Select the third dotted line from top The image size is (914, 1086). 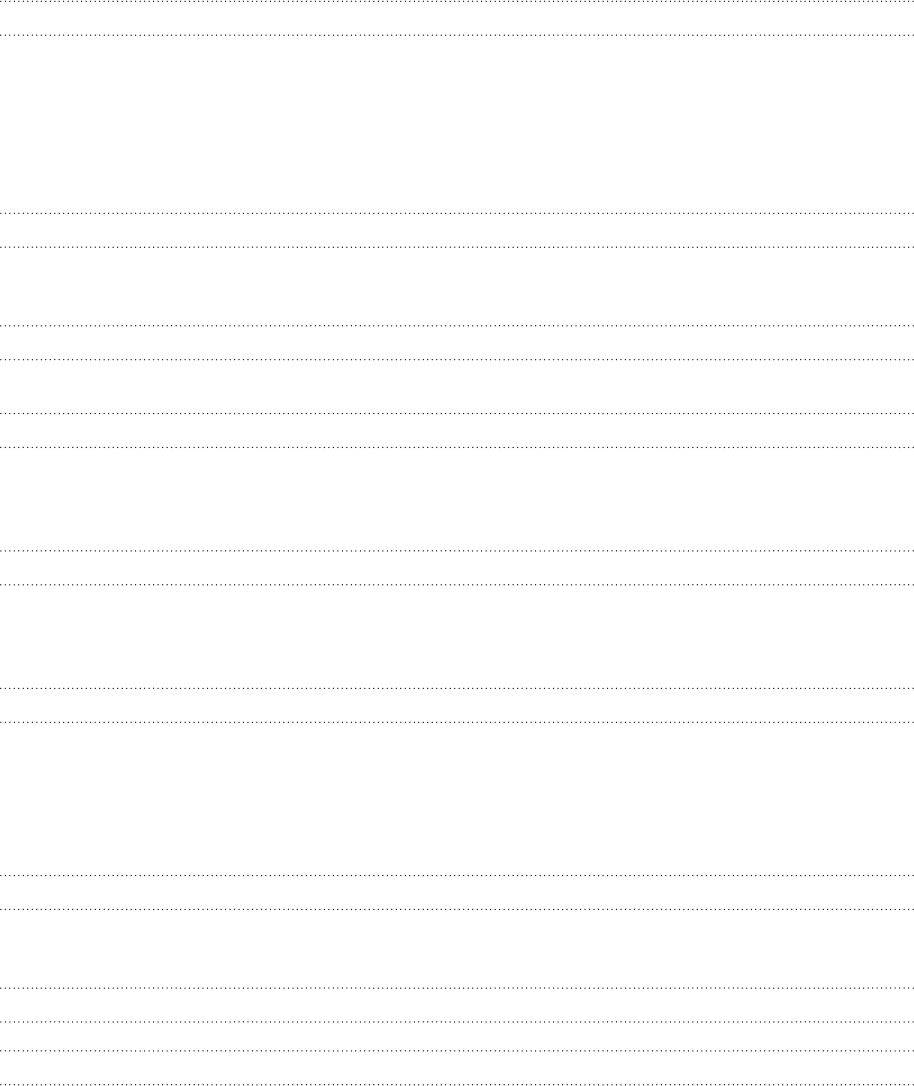point(457,213)
